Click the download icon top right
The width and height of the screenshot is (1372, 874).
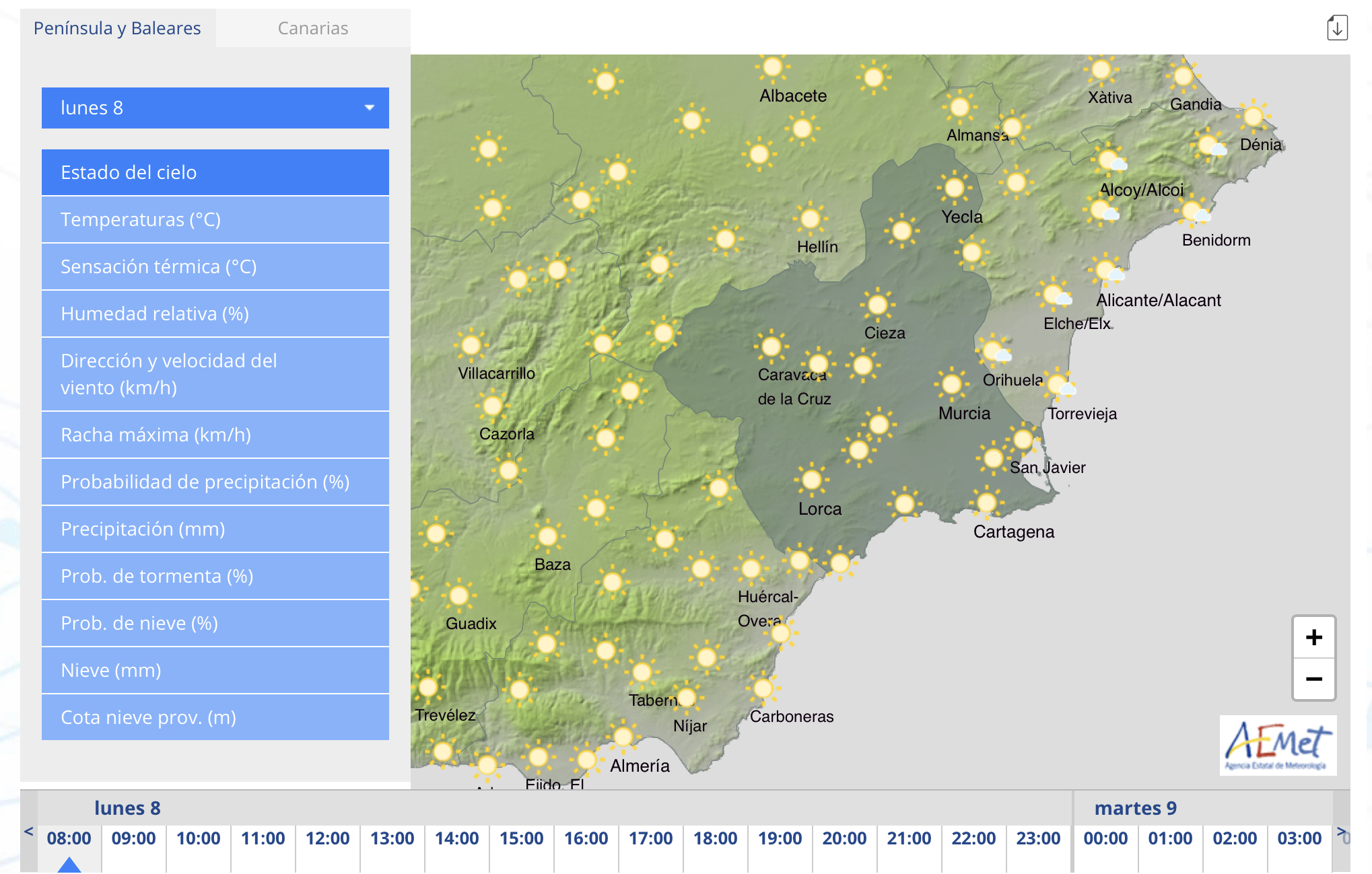[x=1337, y=28]
